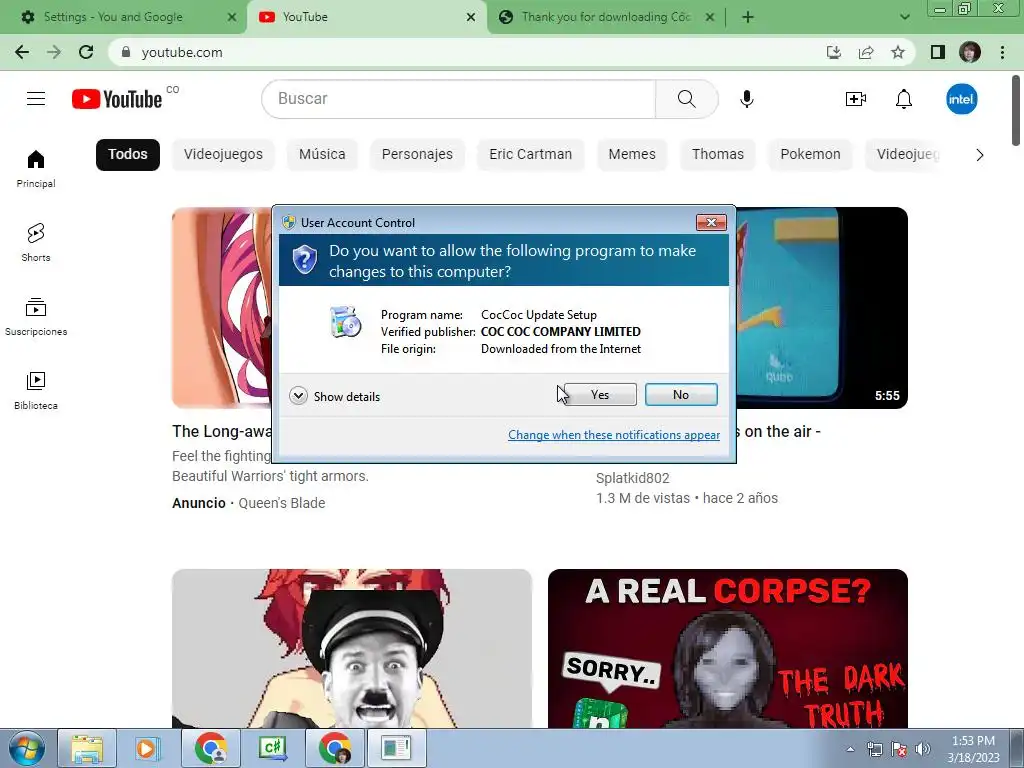This screenshot has height=768, width=1024.
Task: Go to Principal in sidebar
Action: click(x=36, y=168)
